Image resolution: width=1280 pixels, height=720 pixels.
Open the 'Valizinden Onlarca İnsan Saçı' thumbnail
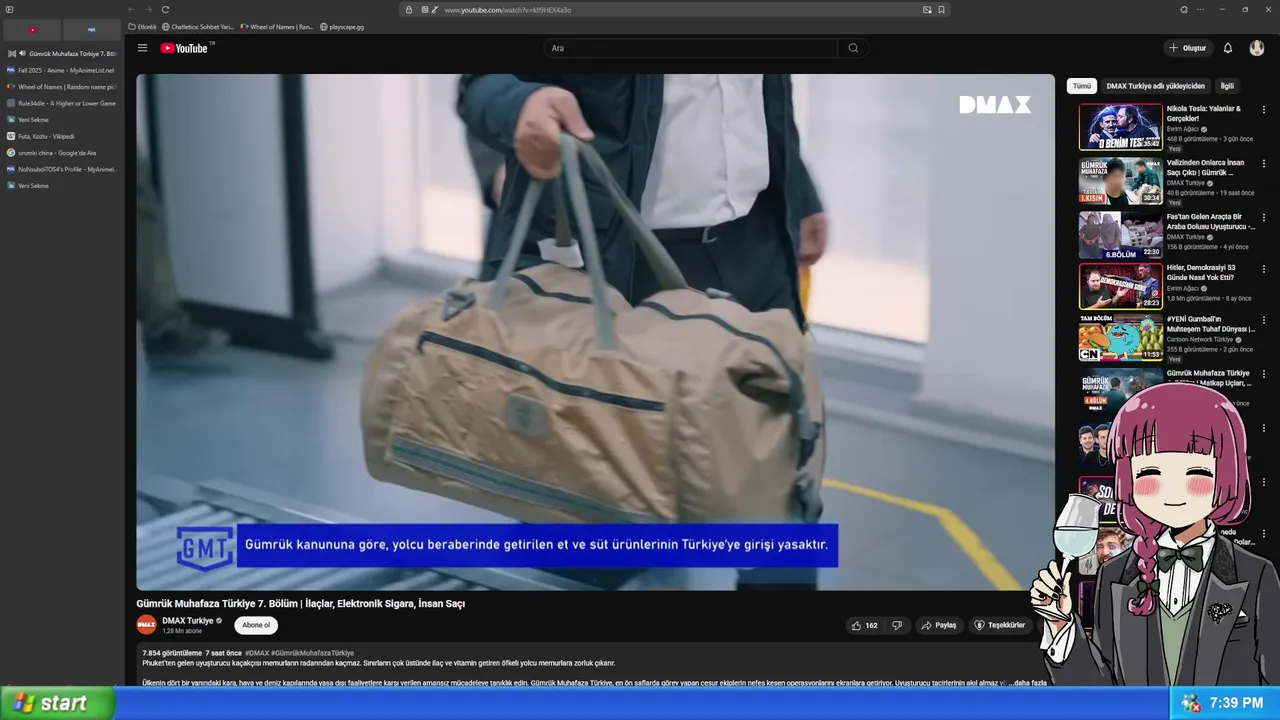click(x=1120, y=181)
